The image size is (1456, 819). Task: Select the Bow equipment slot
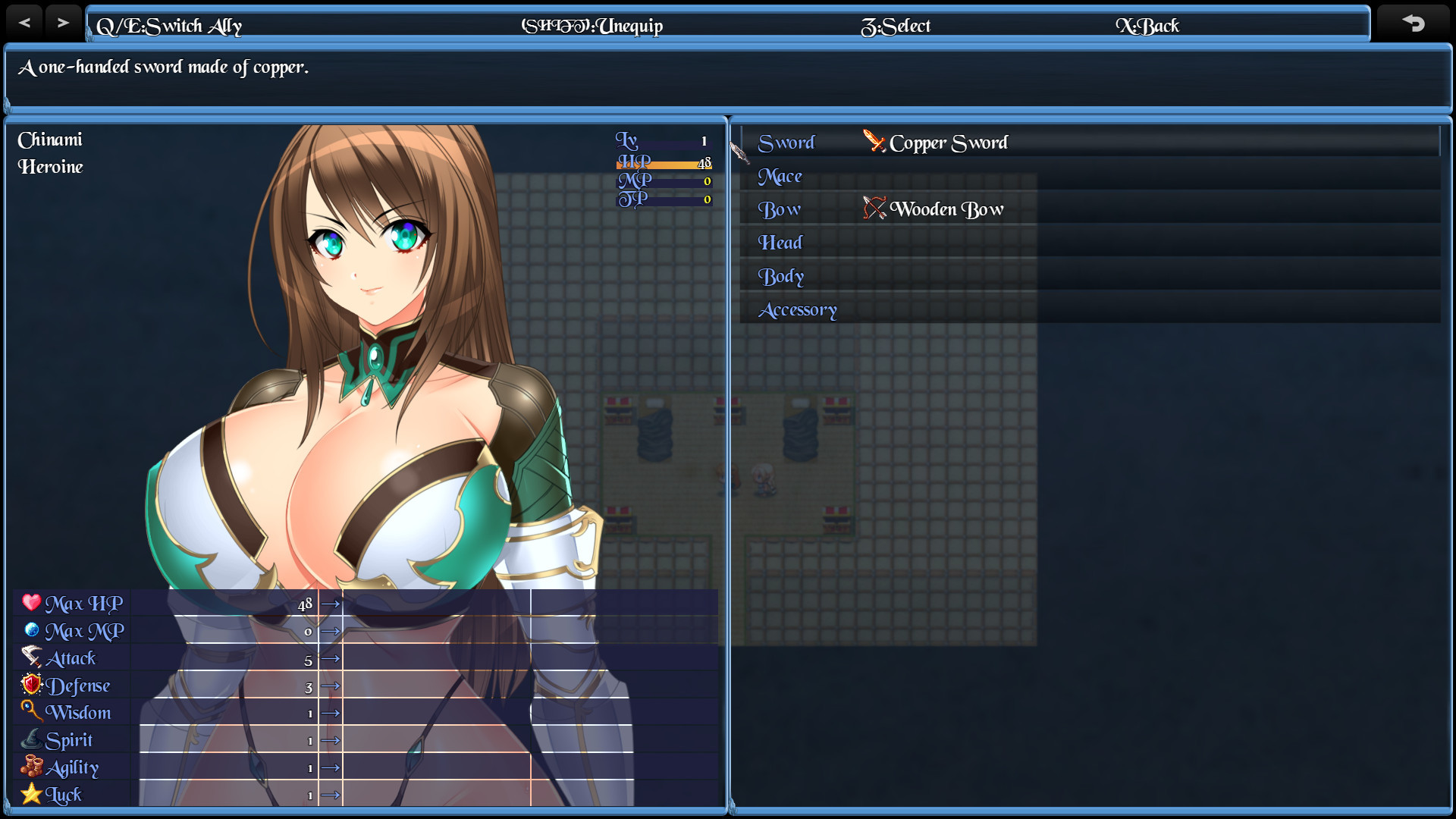[779, 209]
